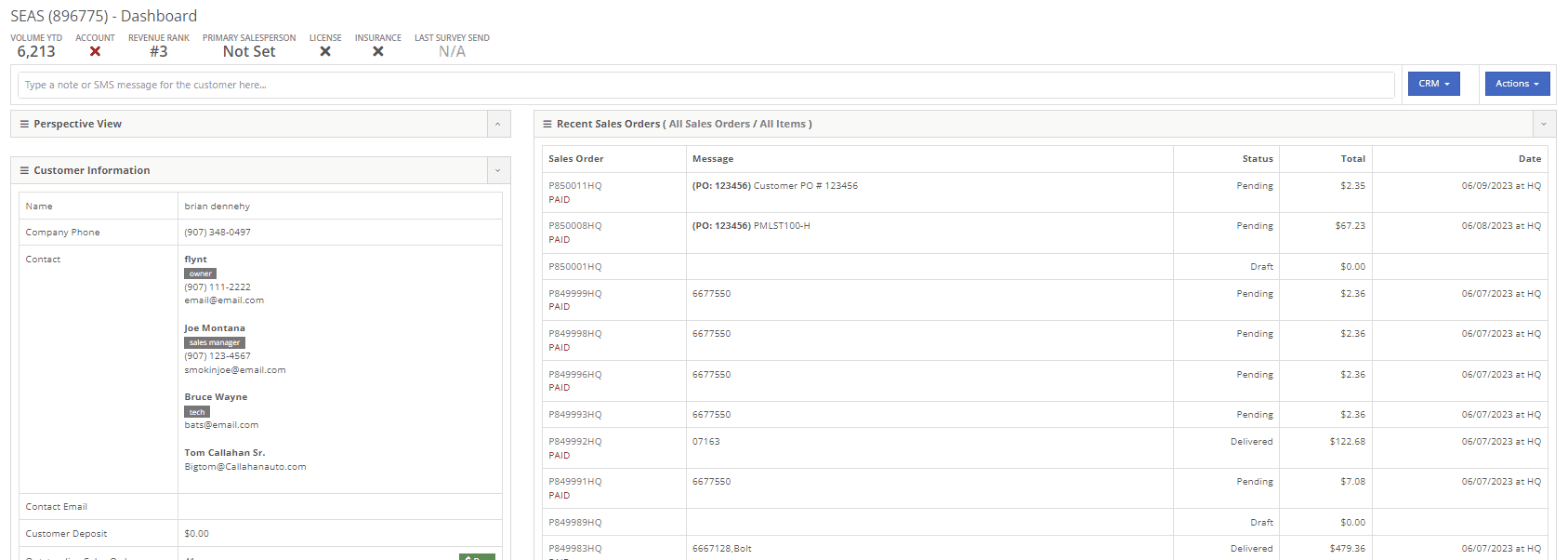Click the 07163 message cell
This screenshot has width=1568, height=560.
tap(706, 442)
